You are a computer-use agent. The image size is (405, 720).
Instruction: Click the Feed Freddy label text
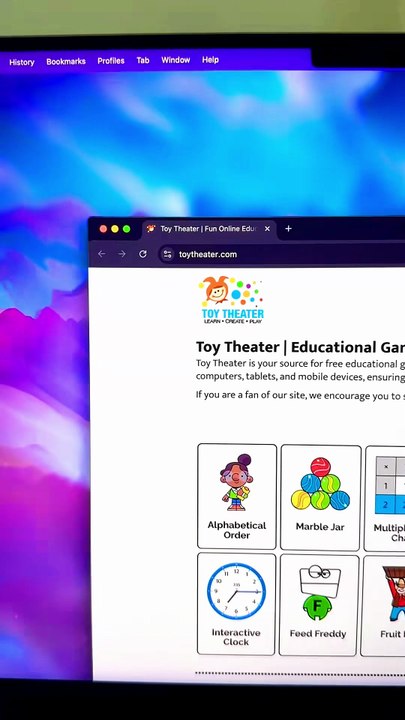[x=318, y=634]
